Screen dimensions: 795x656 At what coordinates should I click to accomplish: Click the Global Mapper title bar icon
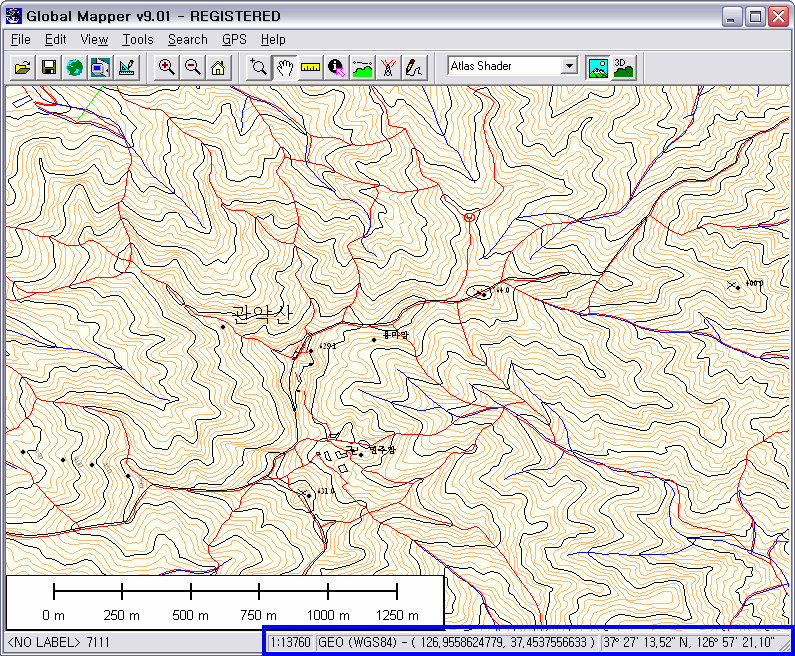(14, 16)
